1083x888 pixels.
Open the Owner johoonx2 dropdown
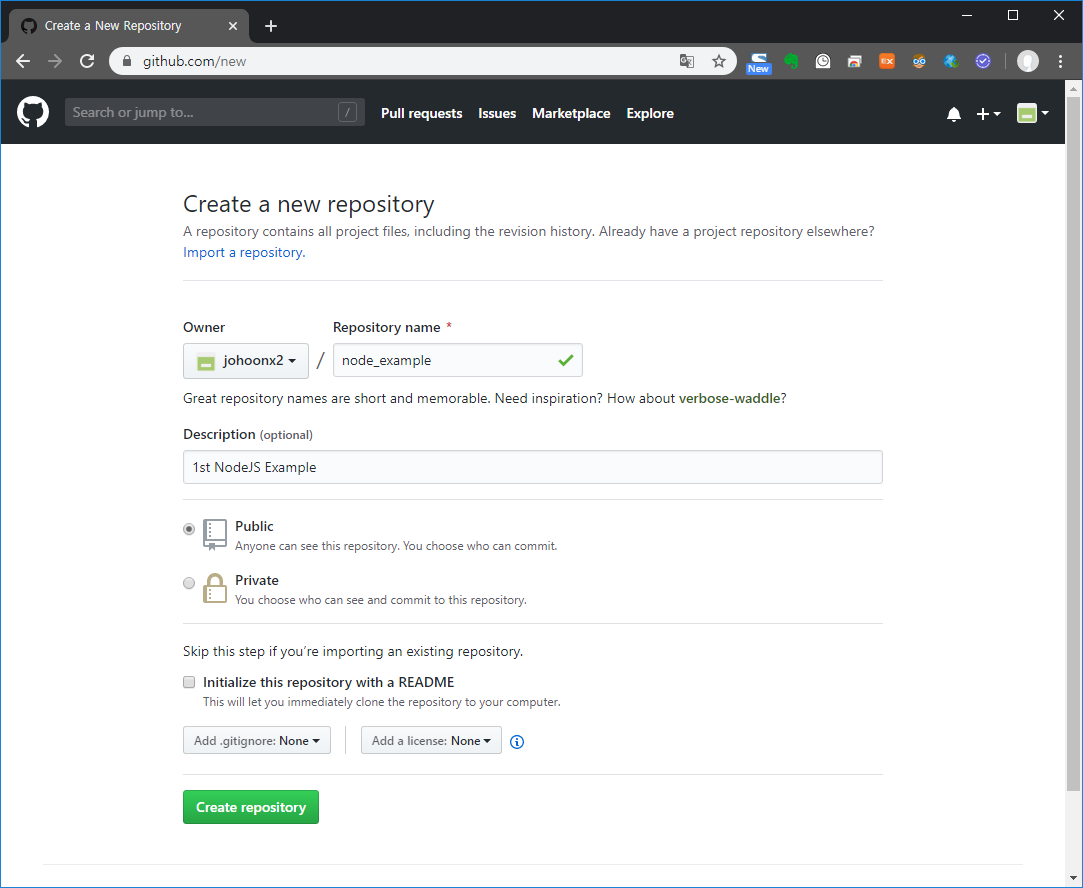point(246,360)
